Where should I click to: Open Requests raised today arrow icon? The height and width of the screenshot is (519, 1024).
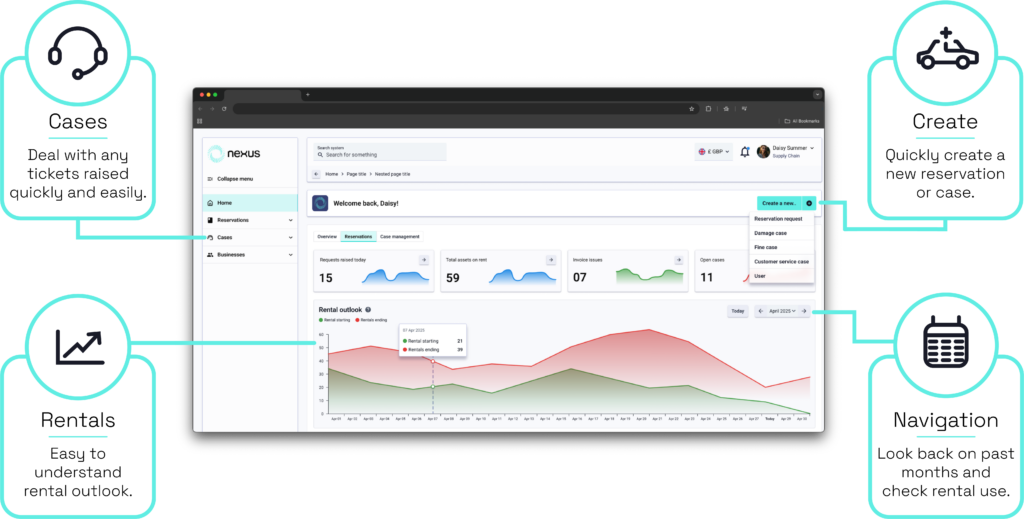coord(423,260)
